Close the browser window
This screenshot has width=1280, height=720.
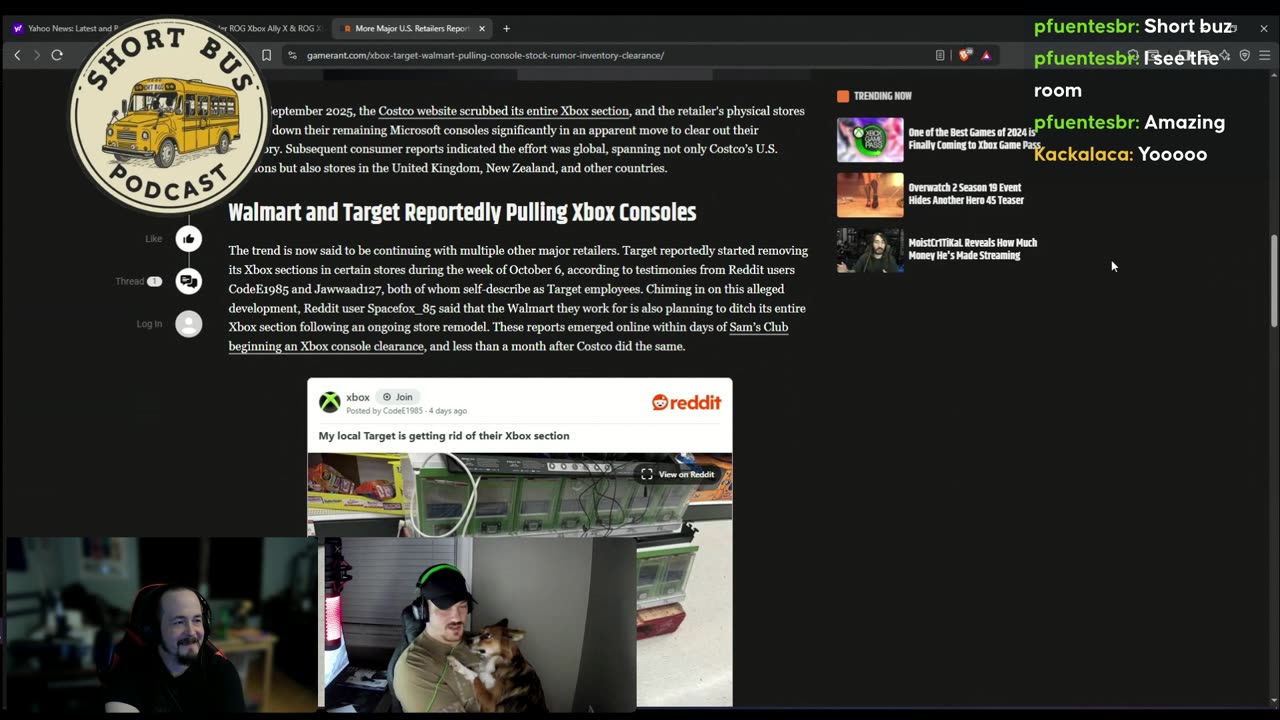coord(1263,28)
